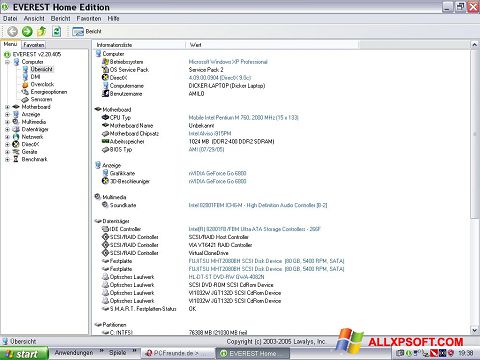Open the Mobile Intel Pentium M 760 link
This screenshot has height=360, width=480.
pos(243,117)
